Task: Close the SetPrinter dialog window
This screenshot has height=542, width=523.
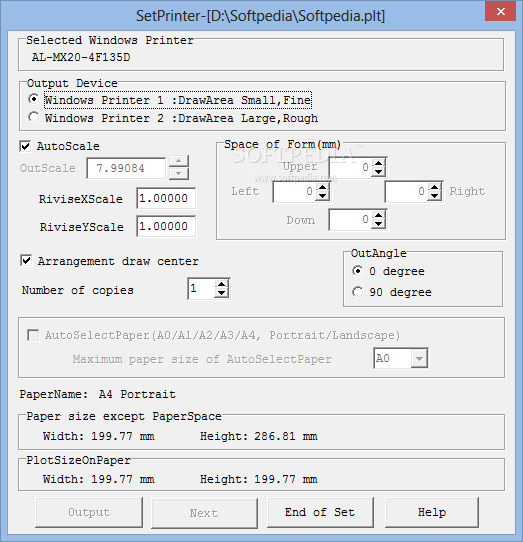Action: point(501,12)
